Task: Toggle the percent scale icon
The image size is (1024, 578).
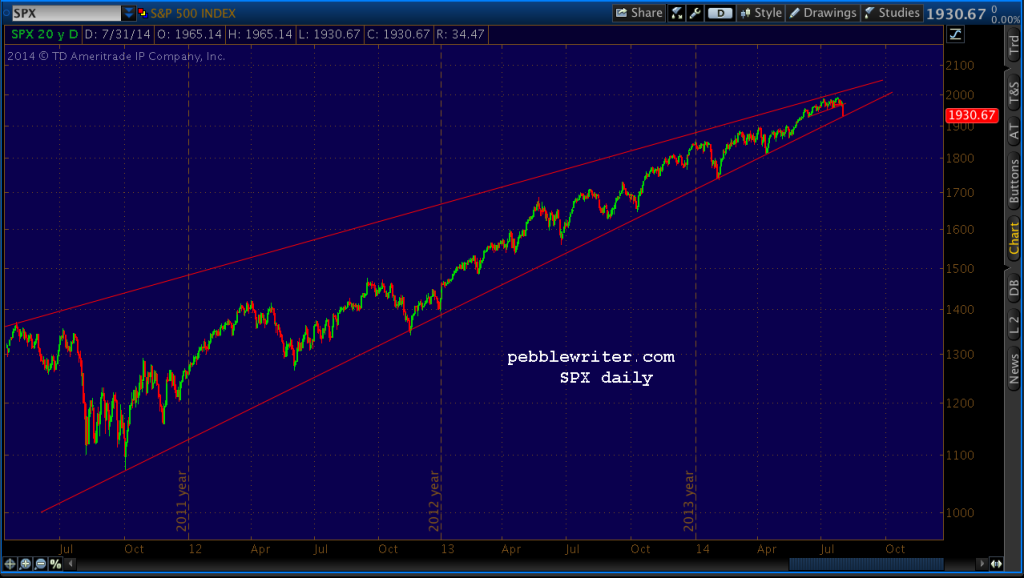Action: [56, 564]
